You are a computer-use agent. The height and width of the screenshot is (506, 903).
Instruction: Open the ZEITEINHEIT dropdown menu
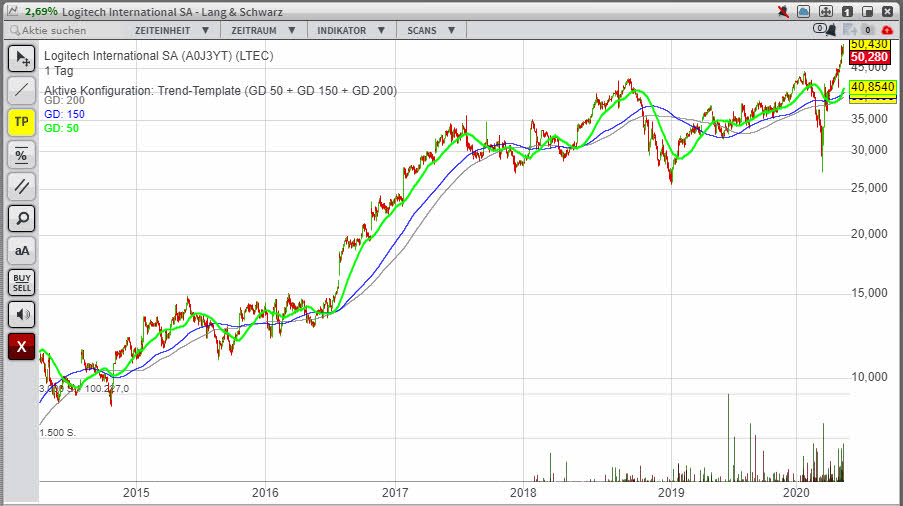click(x=172, y=31)
